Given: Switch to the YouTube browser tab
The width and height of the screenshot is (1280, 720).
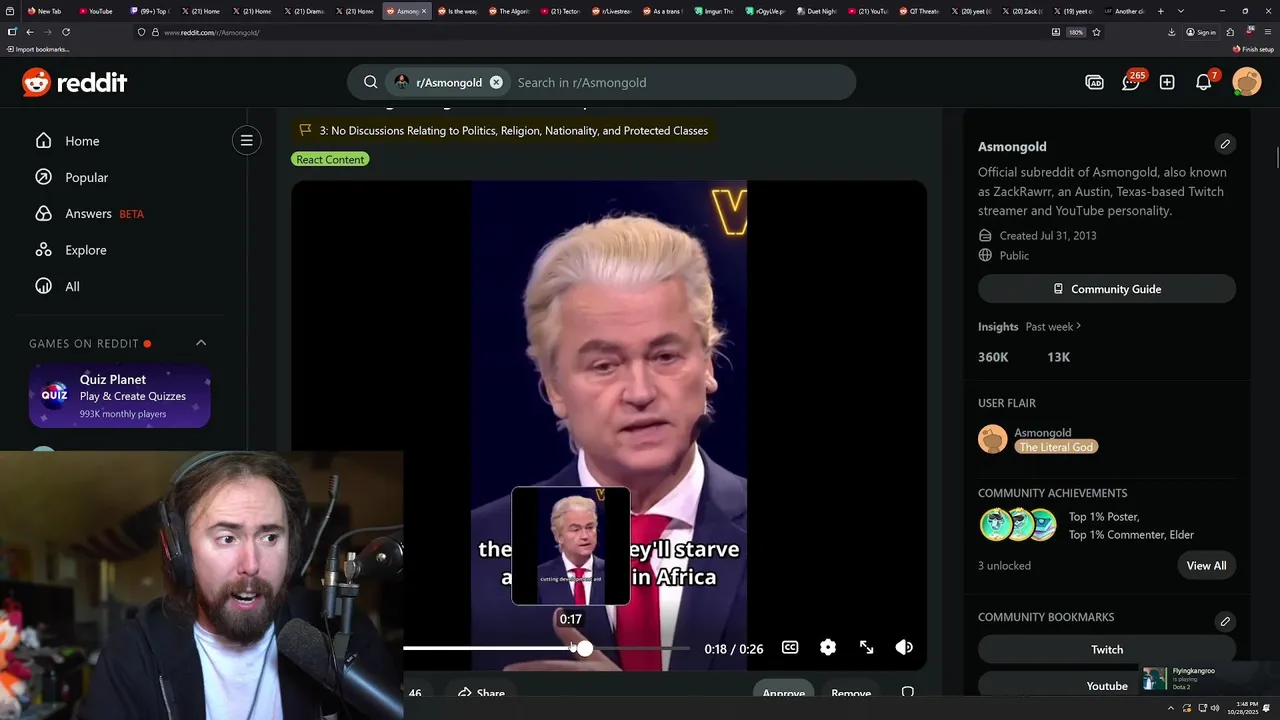Looking at the screenshot, I should click(x=97, y=11).
